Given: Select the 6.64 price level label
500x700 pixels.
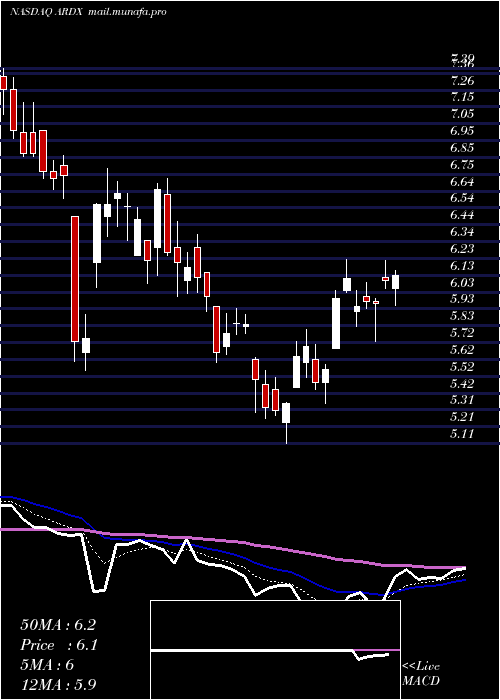Looking at the screenshot, I should click(x=462, y=182).
